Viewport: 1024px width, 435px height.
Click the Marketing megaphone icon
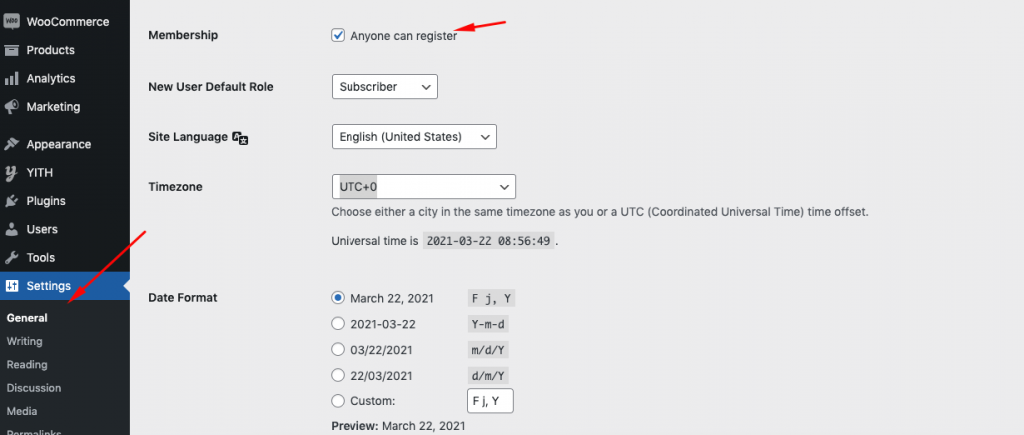tap(12, 106)
